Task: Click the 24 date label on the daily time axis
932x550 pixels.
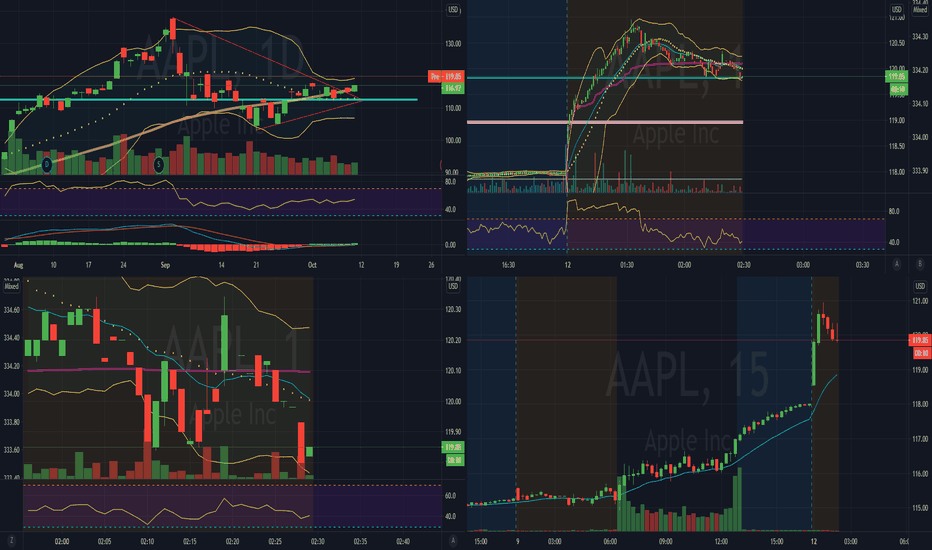Action: point(123,265)
